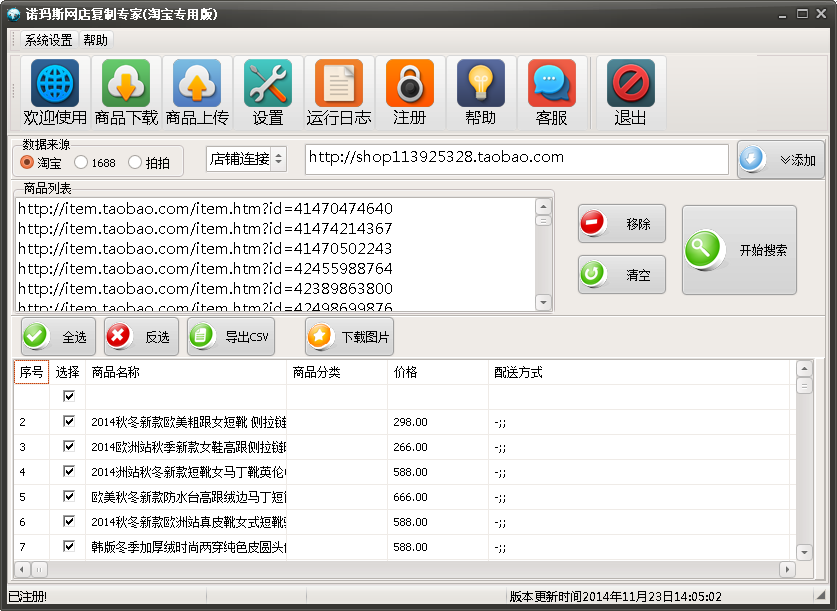Uncheck the checkbox for row 3

pos(69,446)
